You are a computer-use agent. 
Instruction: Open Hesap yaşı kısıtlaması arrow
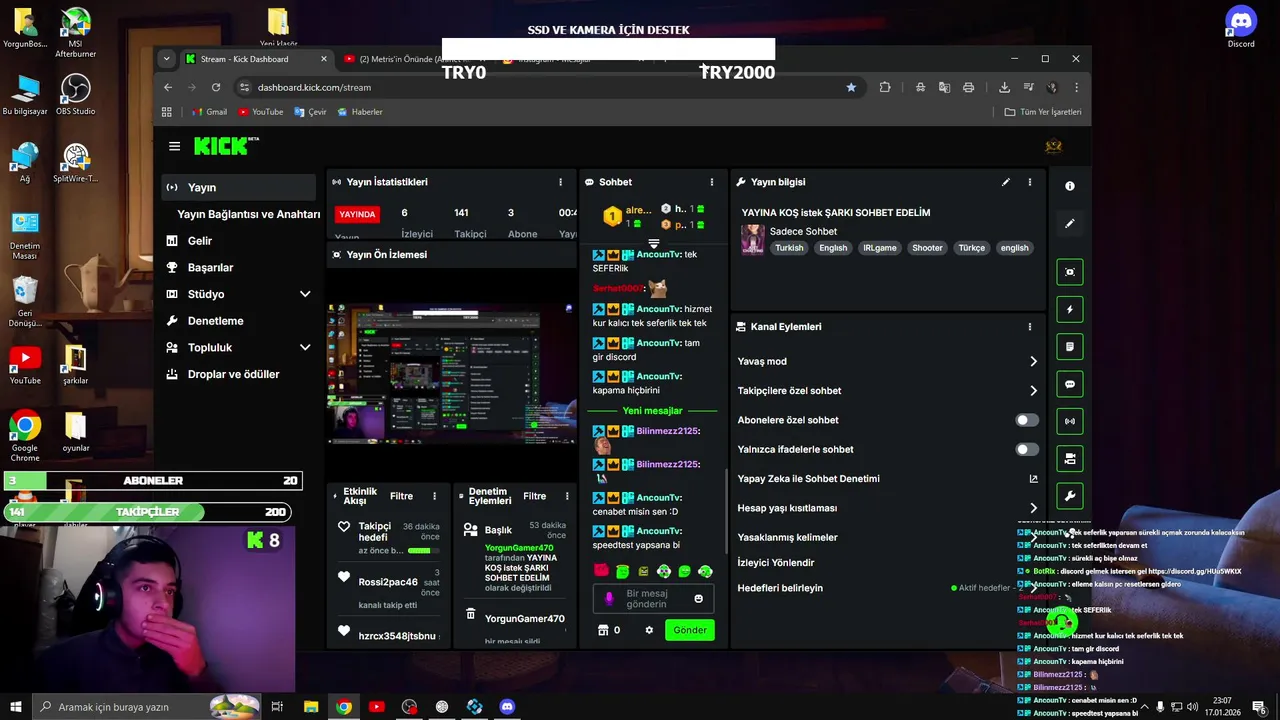click(x=1033, y=508)
